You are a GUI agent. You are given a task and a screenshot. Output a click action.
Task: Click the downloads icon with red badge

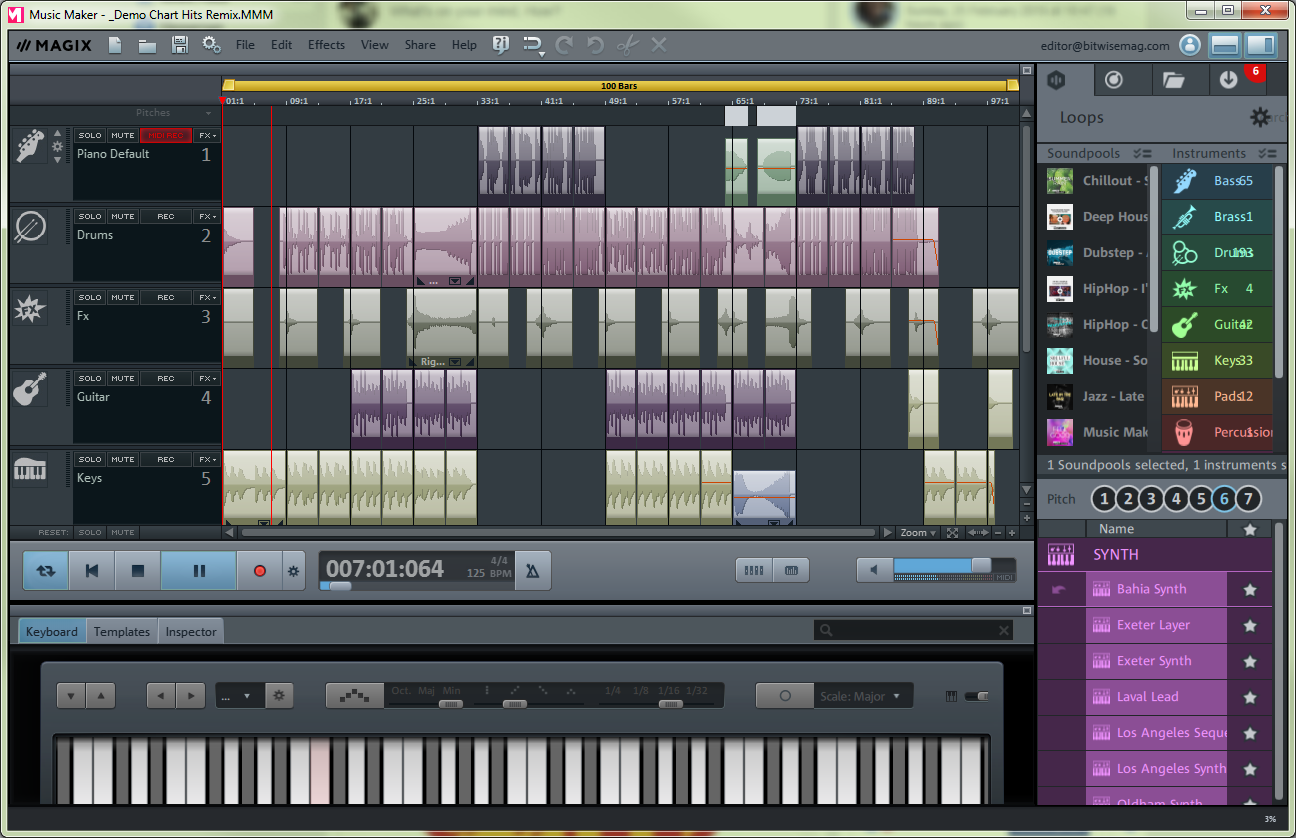(1228, 79)
